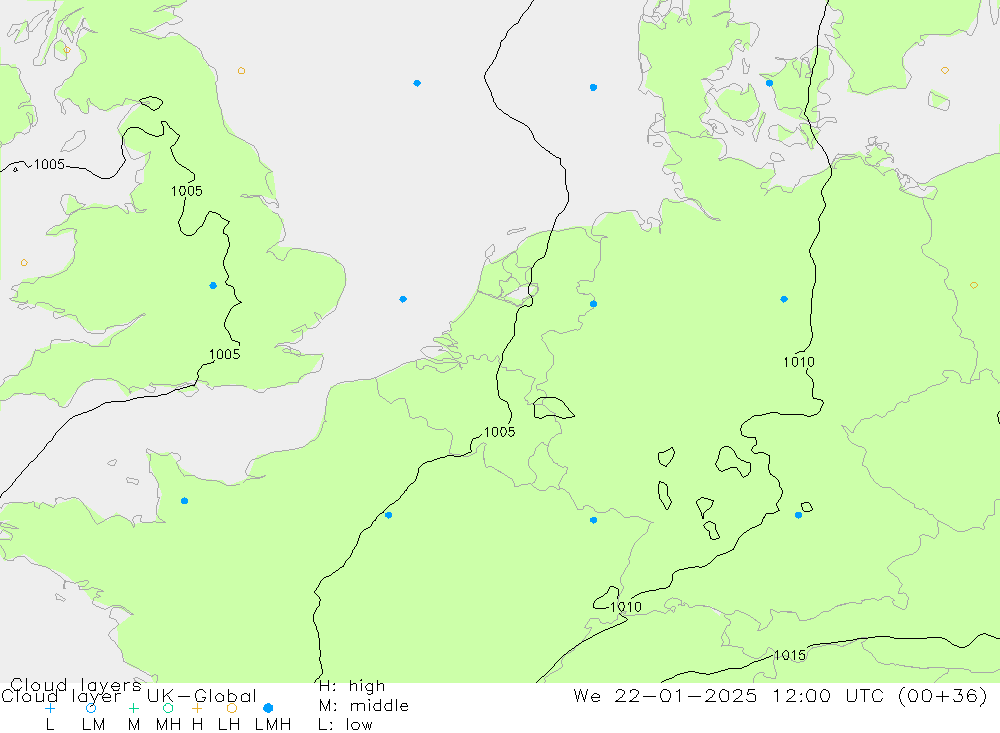This screenshot has height=733, width=1000.
Task: Click the 'H: high' legend text
Action: point(352,686)
